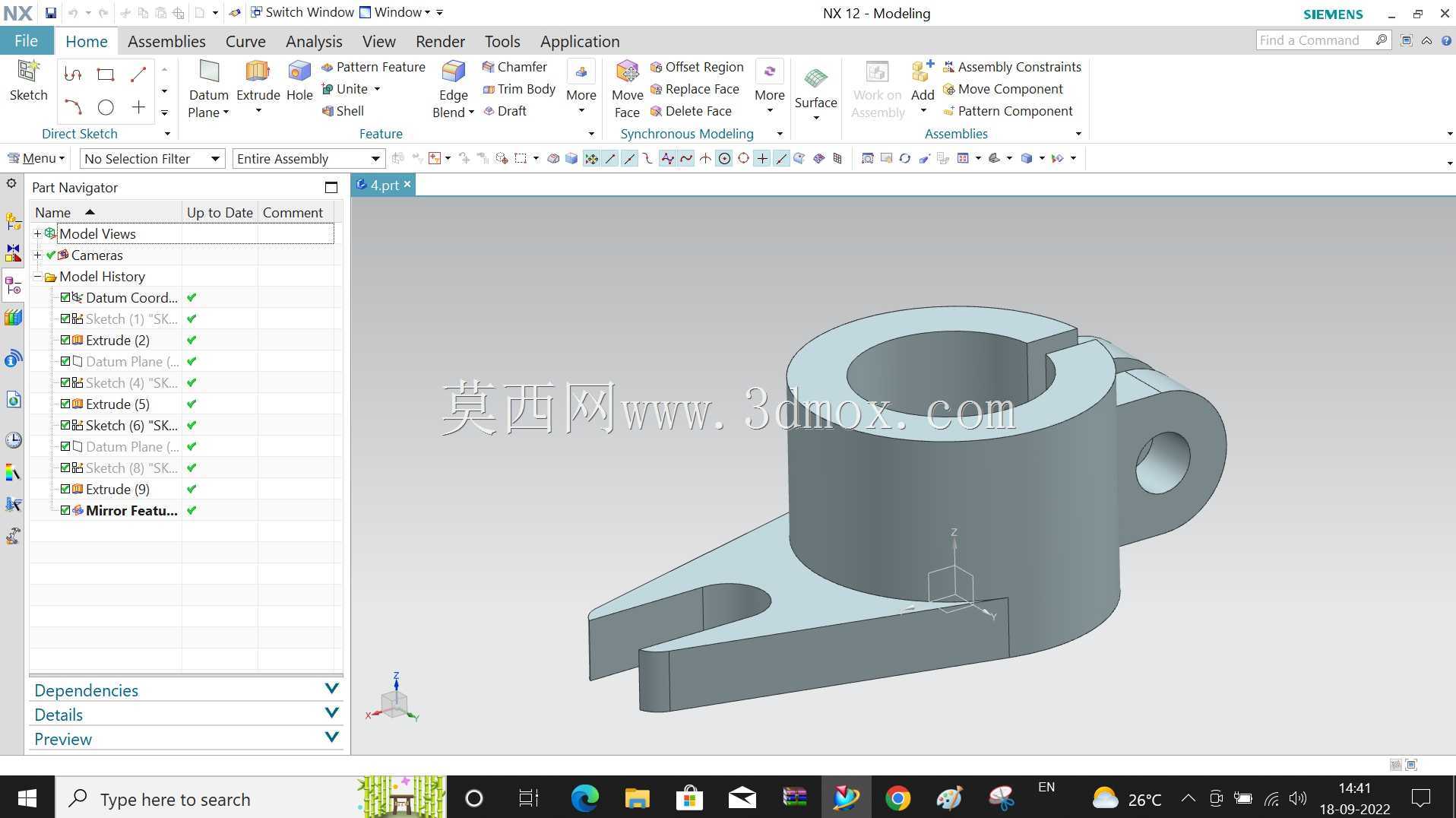This screenshot has height=818, width=1456.
Task: Toggle checkbox for Sketch (1)
Action: (65, 319)
